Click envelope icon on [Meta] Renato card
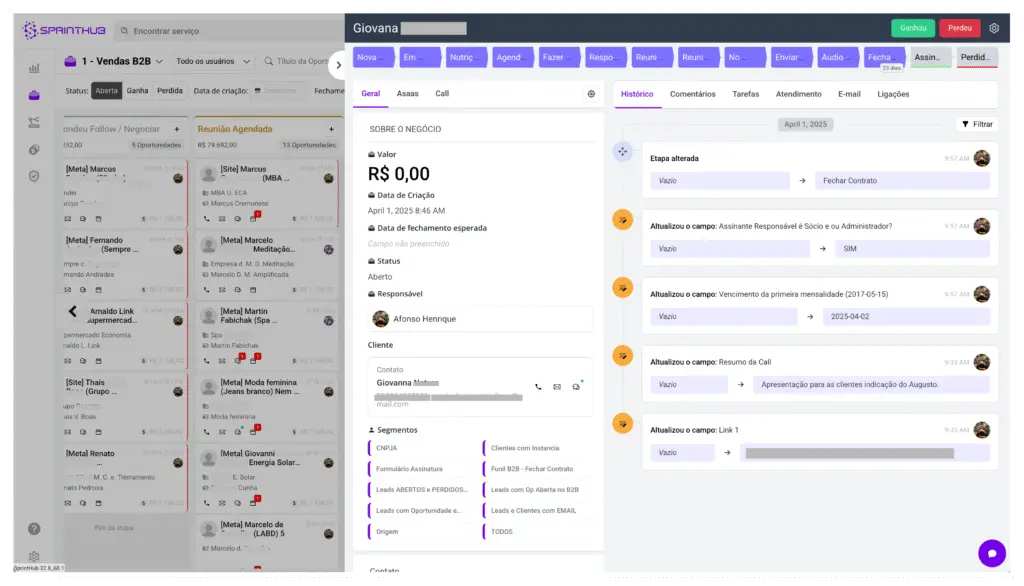Screen dimensions: 1024x586 68,503
